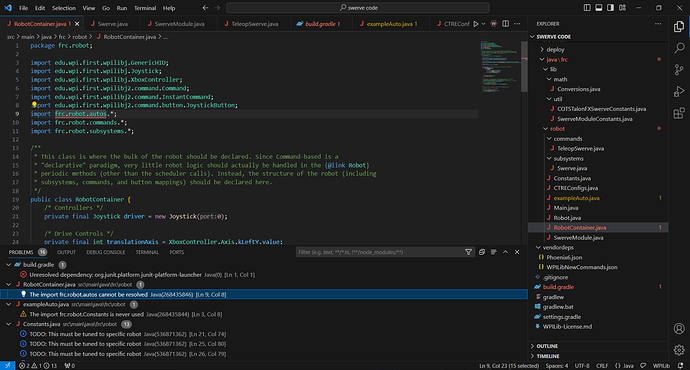Select the frc.robot.autos import error row

(264, 294)
